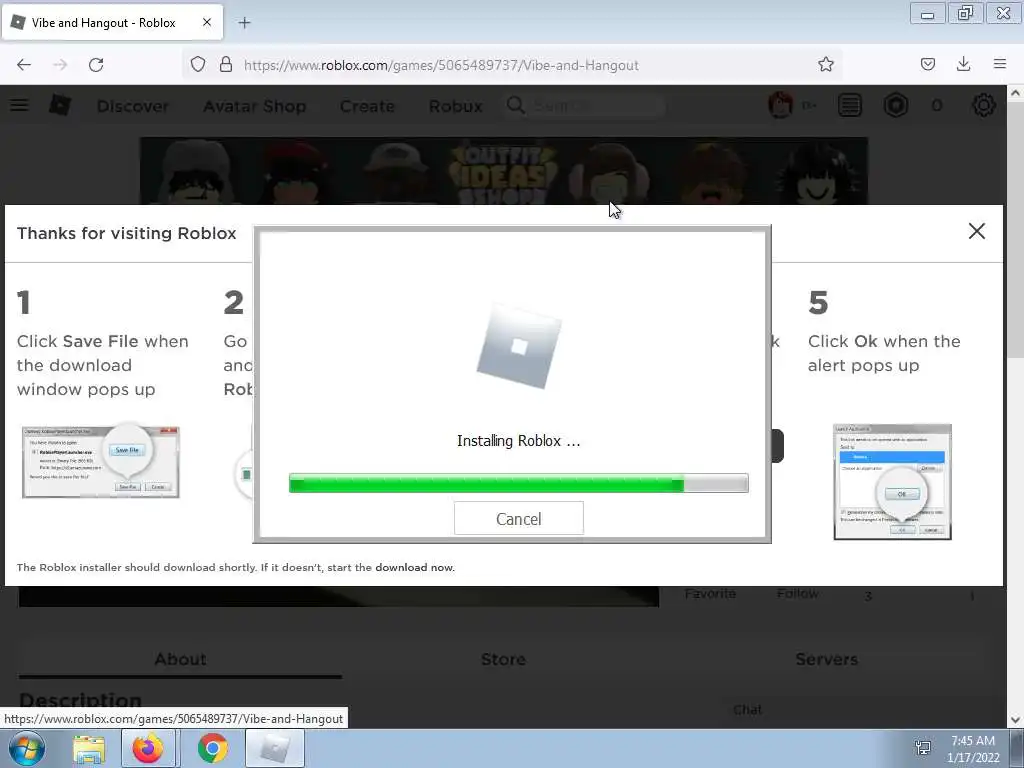This screenshot has width=1024, height=768.
Task: Click the page vertical scrollbar thumb
Action: 1015,229
